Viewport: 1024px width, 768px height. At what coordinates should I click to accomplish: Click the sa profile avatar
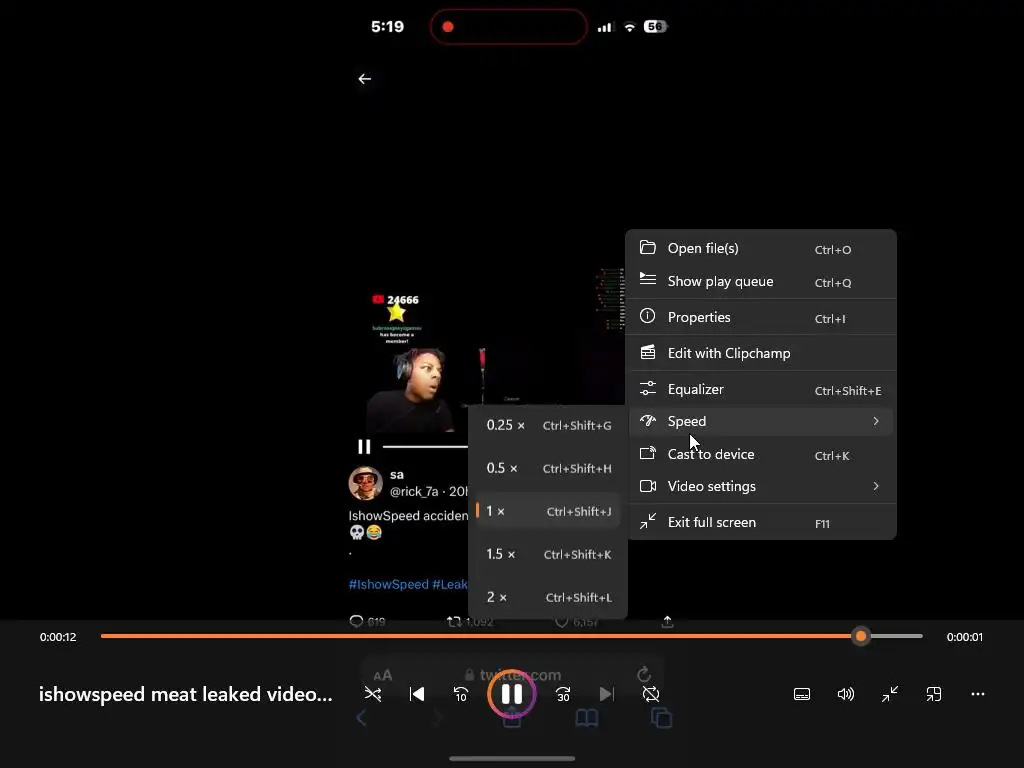(x=365, y=483)
